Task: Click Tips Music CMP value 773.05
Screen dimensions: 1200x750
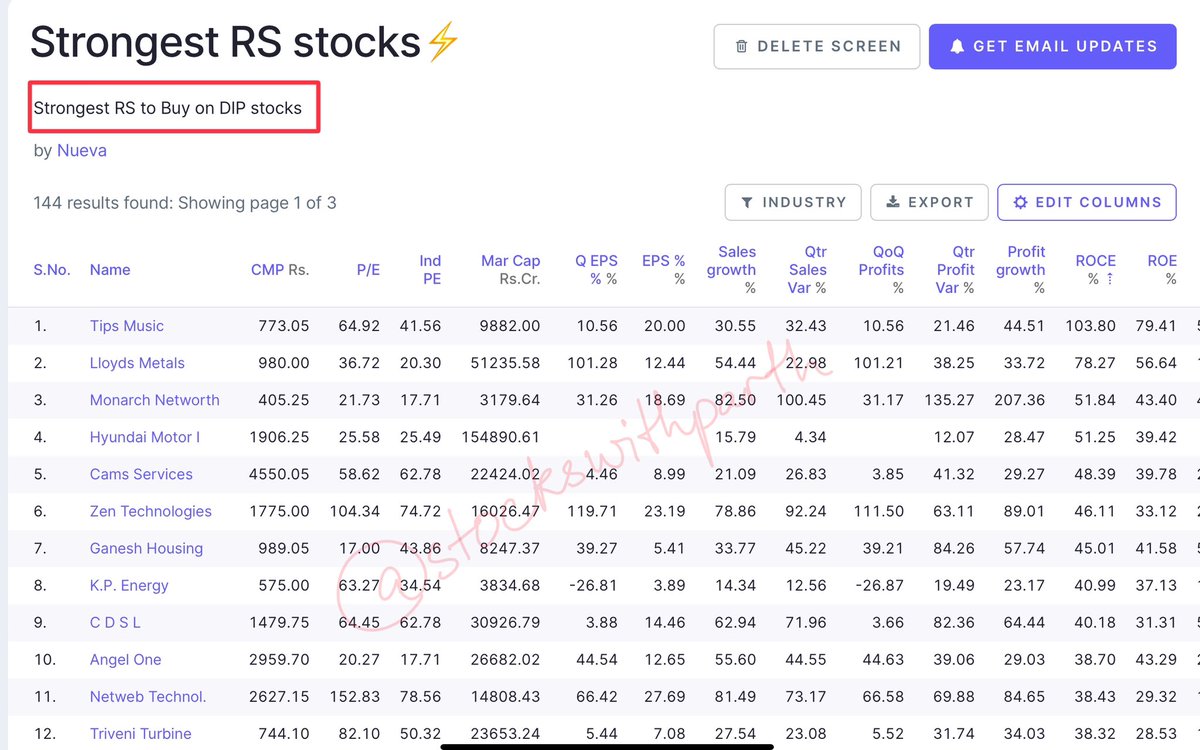Action: click(285, 326)
